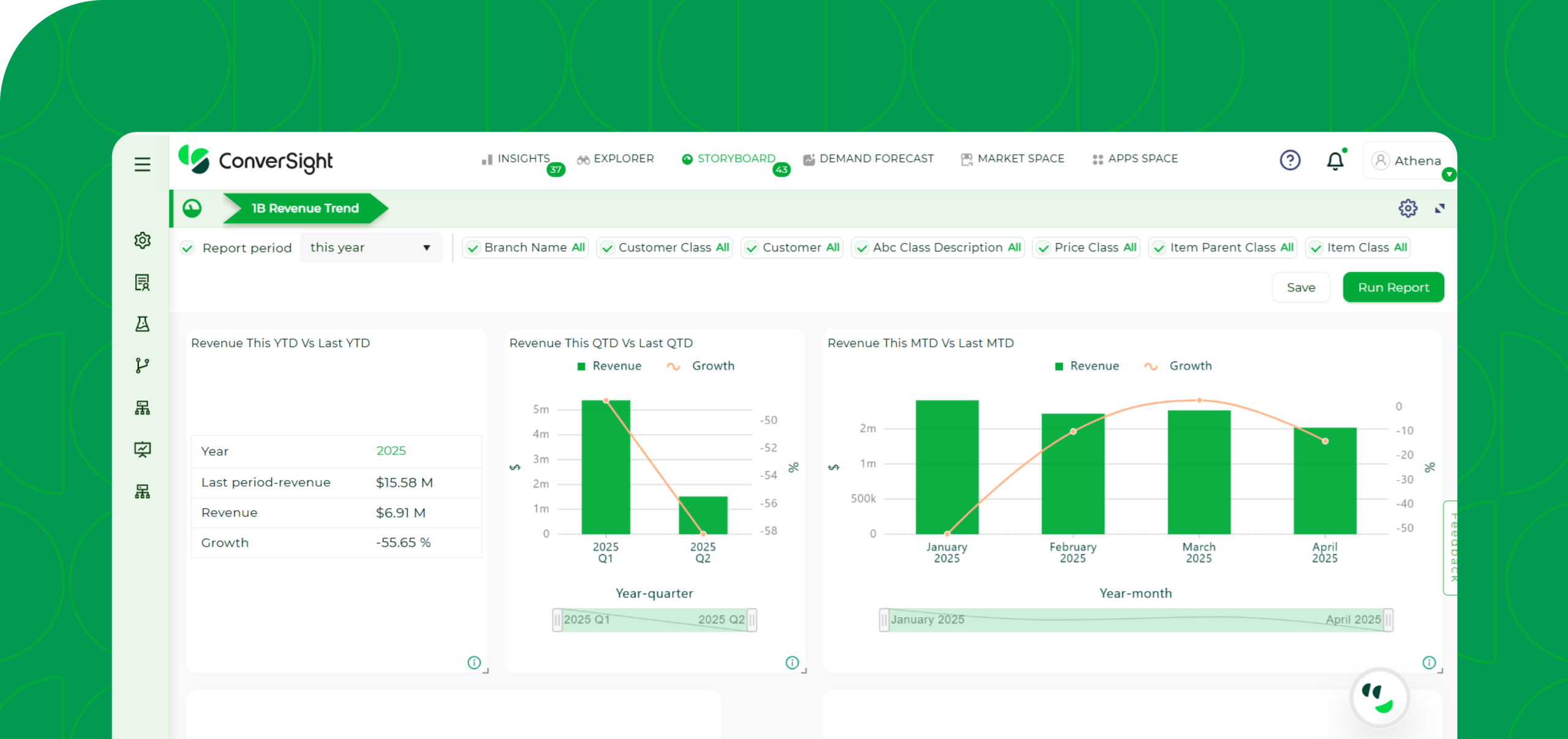Toggle Revenue legend in the QTD chart
1568x739 pixels.
tap(609, 366)
